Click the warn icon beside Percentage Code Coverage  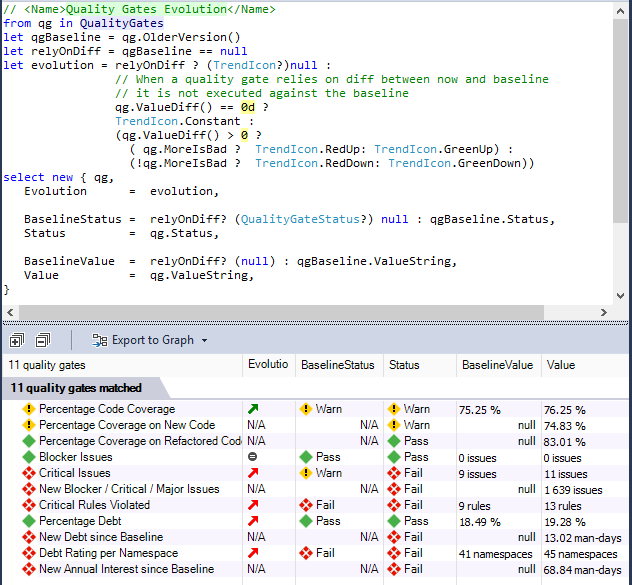click(29, 409)
